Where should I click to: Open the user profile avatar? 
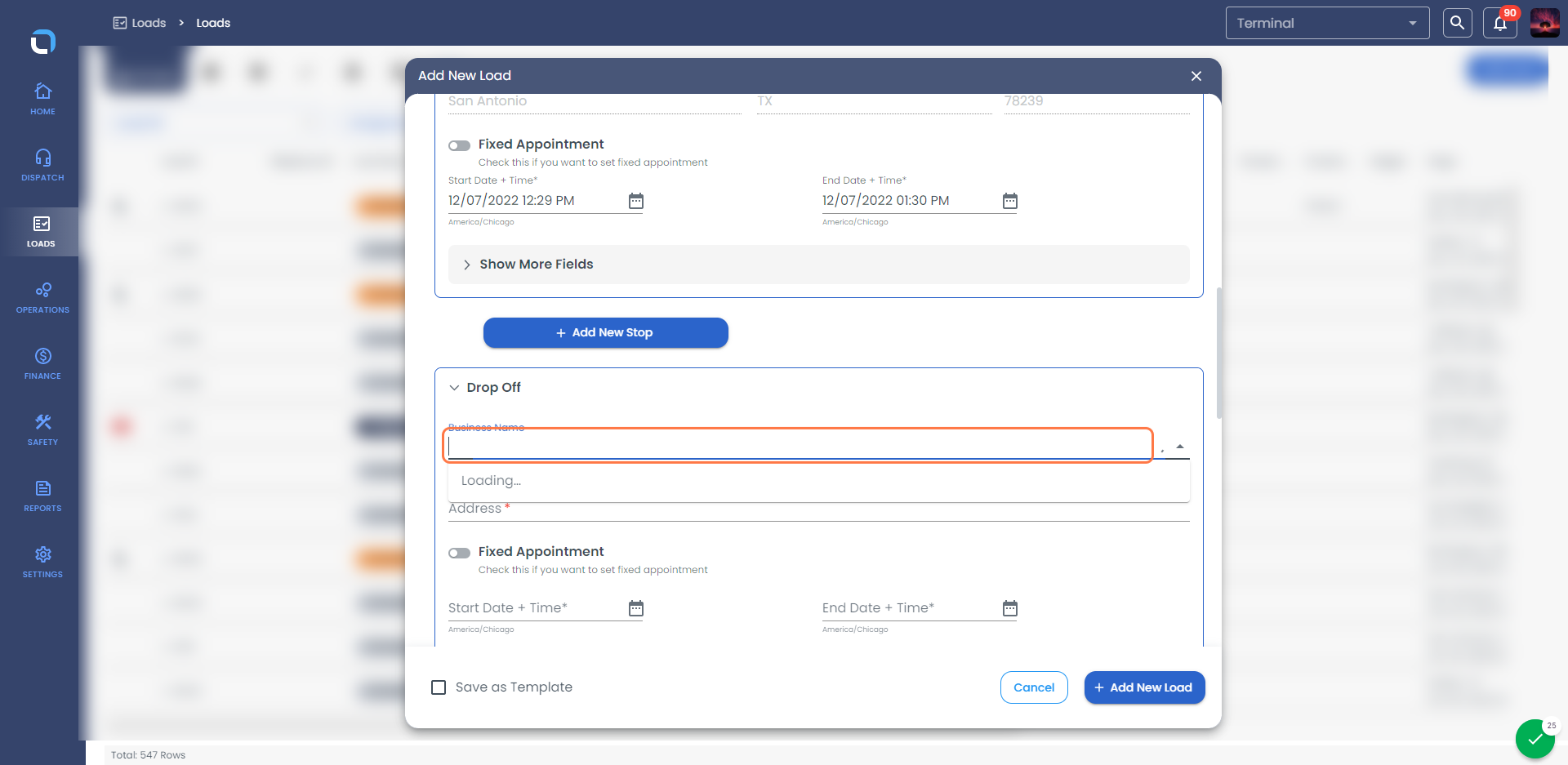(x=1544, y=23)
